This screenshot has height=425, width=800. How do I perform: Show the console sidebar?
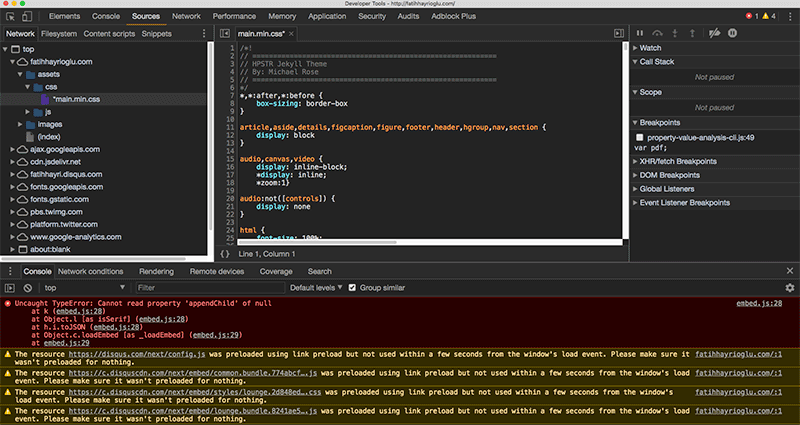(x=10, y=288)
